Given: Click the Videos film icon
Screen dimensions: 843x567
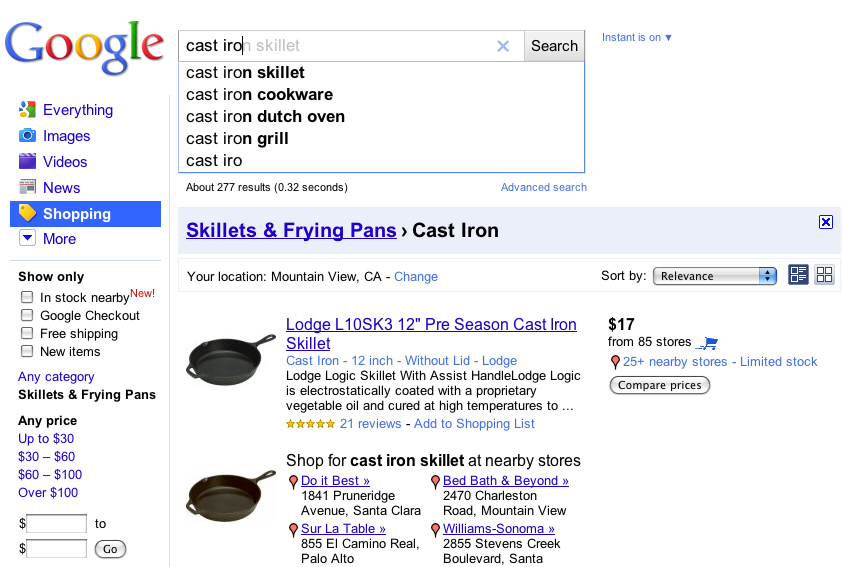Looking at the screenshot, I should [27, 162].
